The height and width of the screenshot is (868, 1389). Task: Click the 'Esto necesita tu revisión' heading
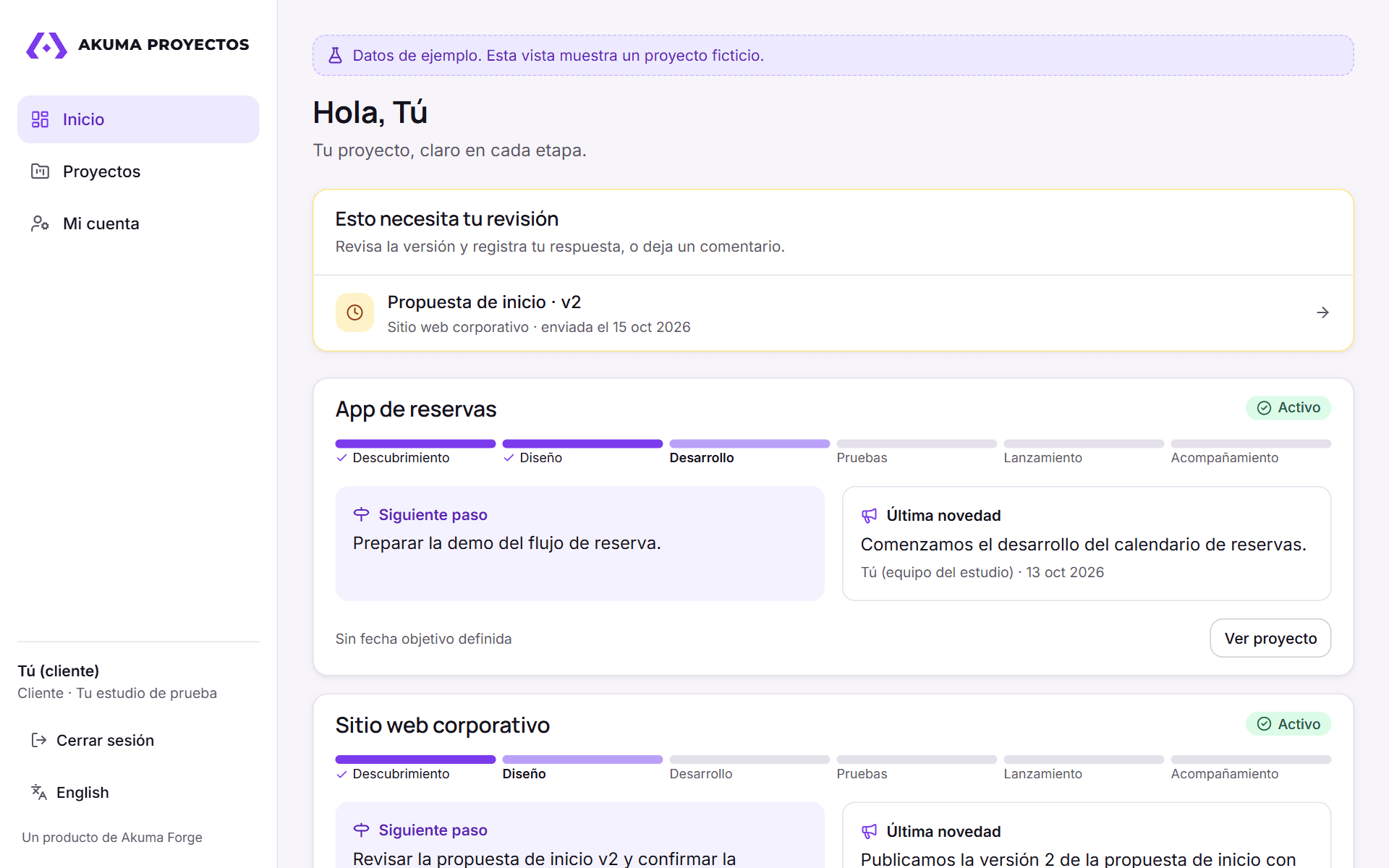point(446,219)
